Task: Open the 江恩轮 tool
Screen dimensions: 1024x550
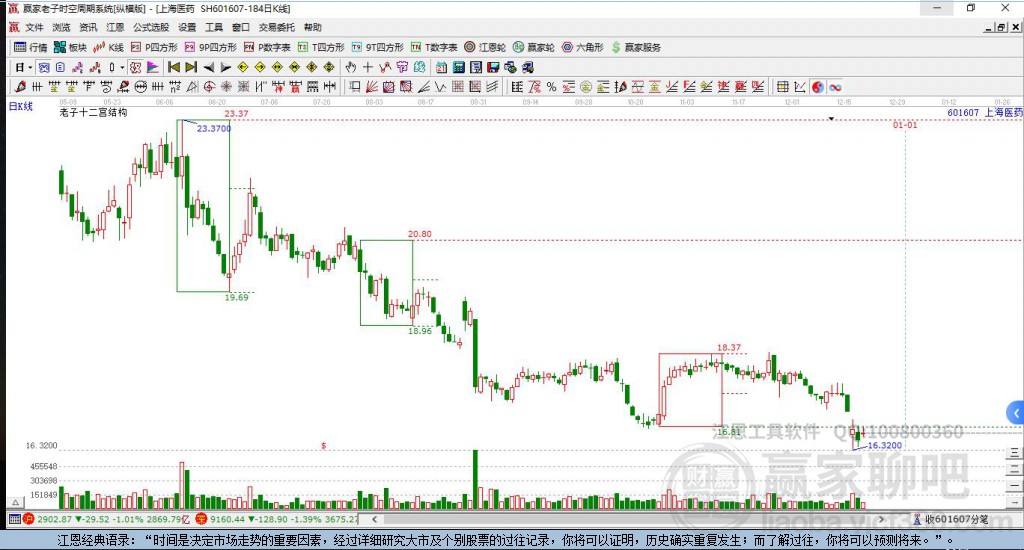Action: point(485,48)
